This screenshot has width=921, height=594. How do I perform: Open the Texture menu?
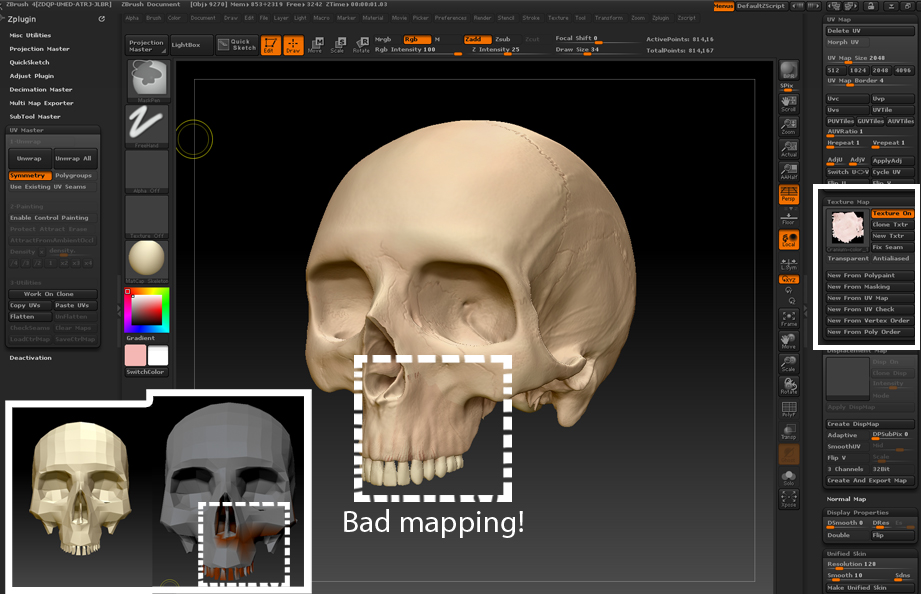(x=558, y=18)
